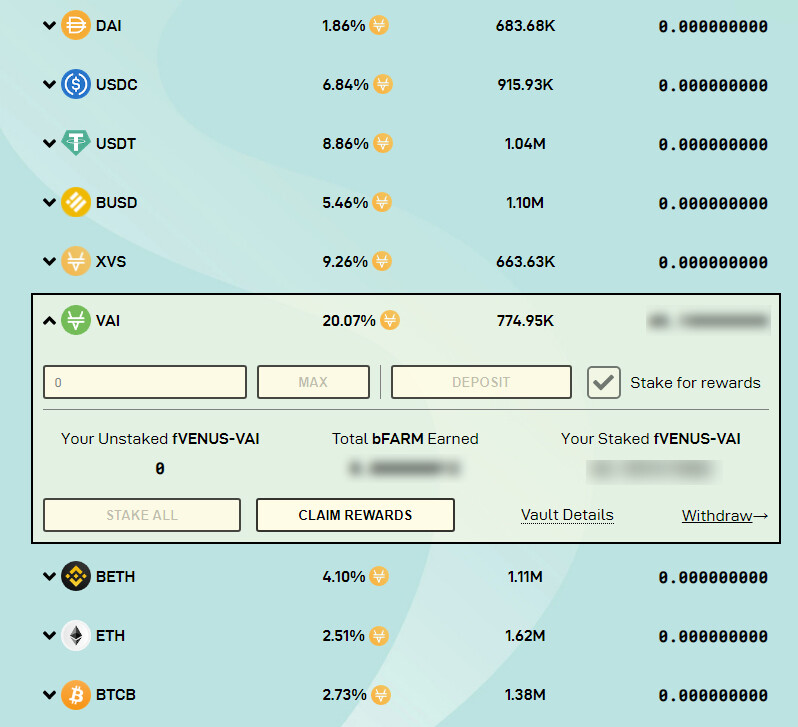The image size is (798, 727).
Task: Focus the VAI deposit amount field
Action: 145,382
